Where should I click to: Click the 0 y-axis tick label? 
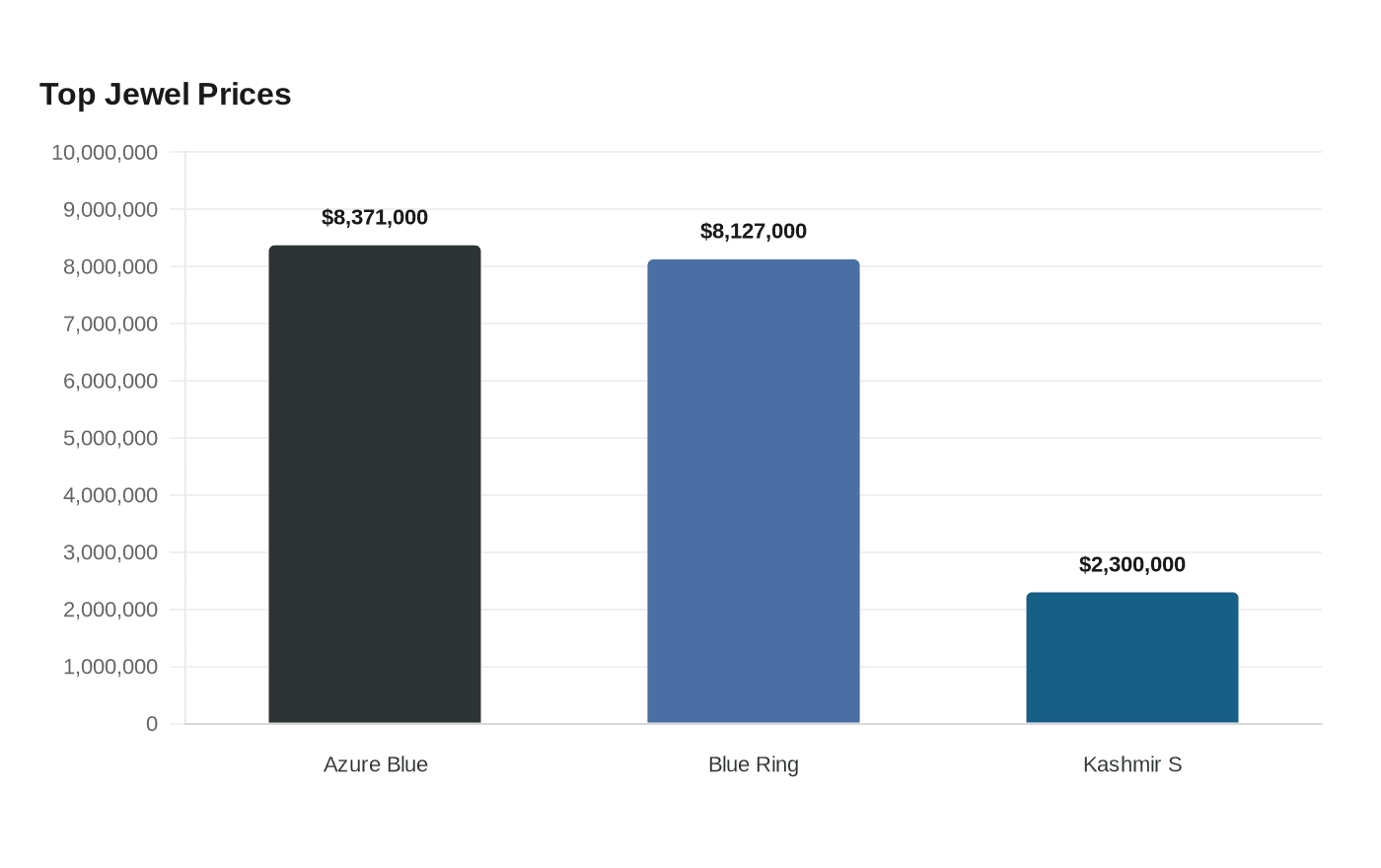coord(152,724)
